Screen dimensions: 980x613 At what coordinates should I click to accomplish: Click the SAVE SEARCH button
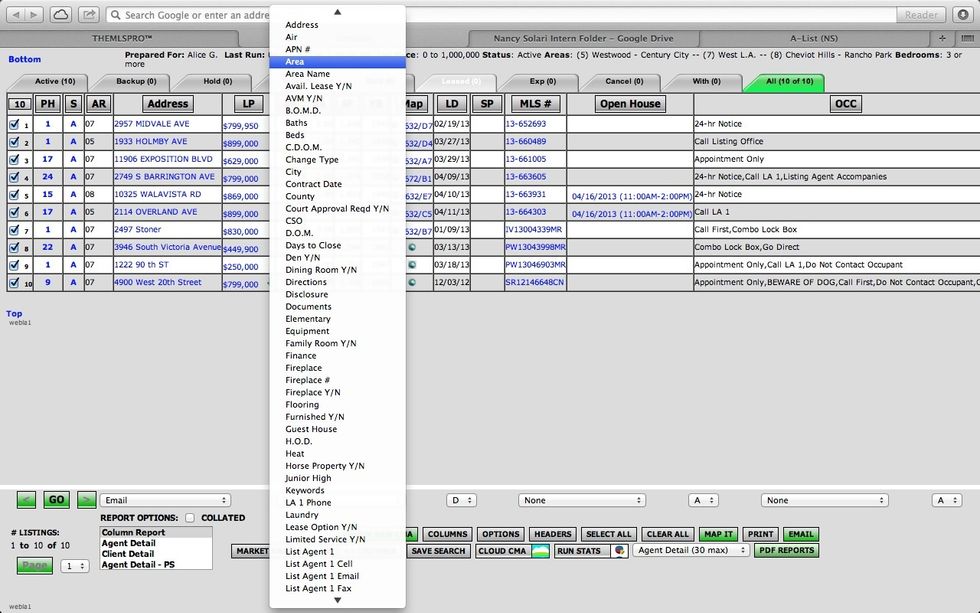[x=438, y=551]
